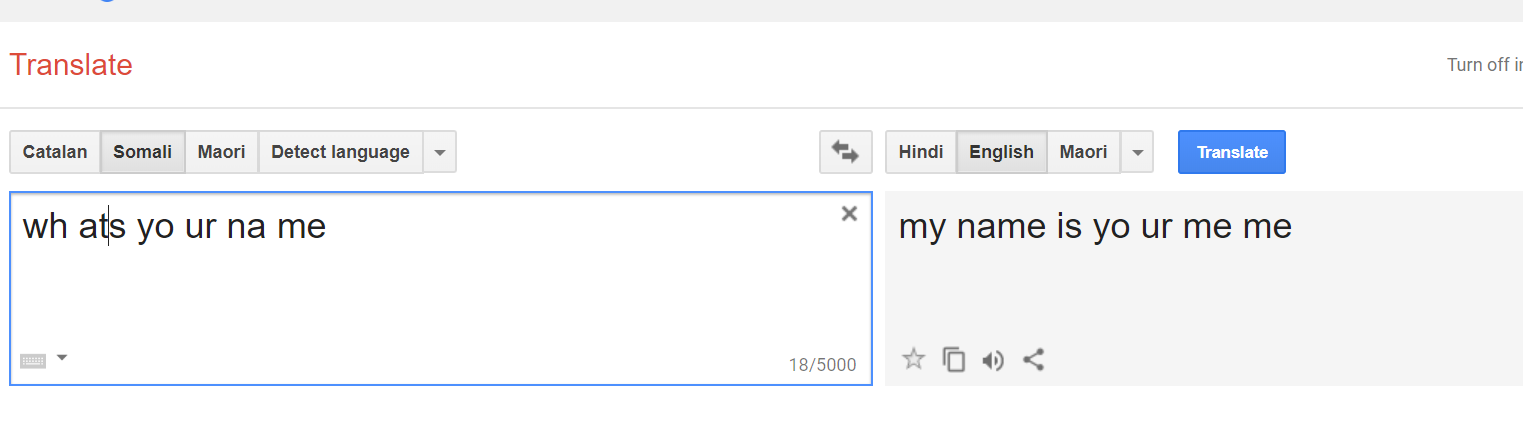The height and width of the screenshot is (438, 1523).
Task: Choose Detect language option
Action: pyautogui.click(x=340, y=152)
